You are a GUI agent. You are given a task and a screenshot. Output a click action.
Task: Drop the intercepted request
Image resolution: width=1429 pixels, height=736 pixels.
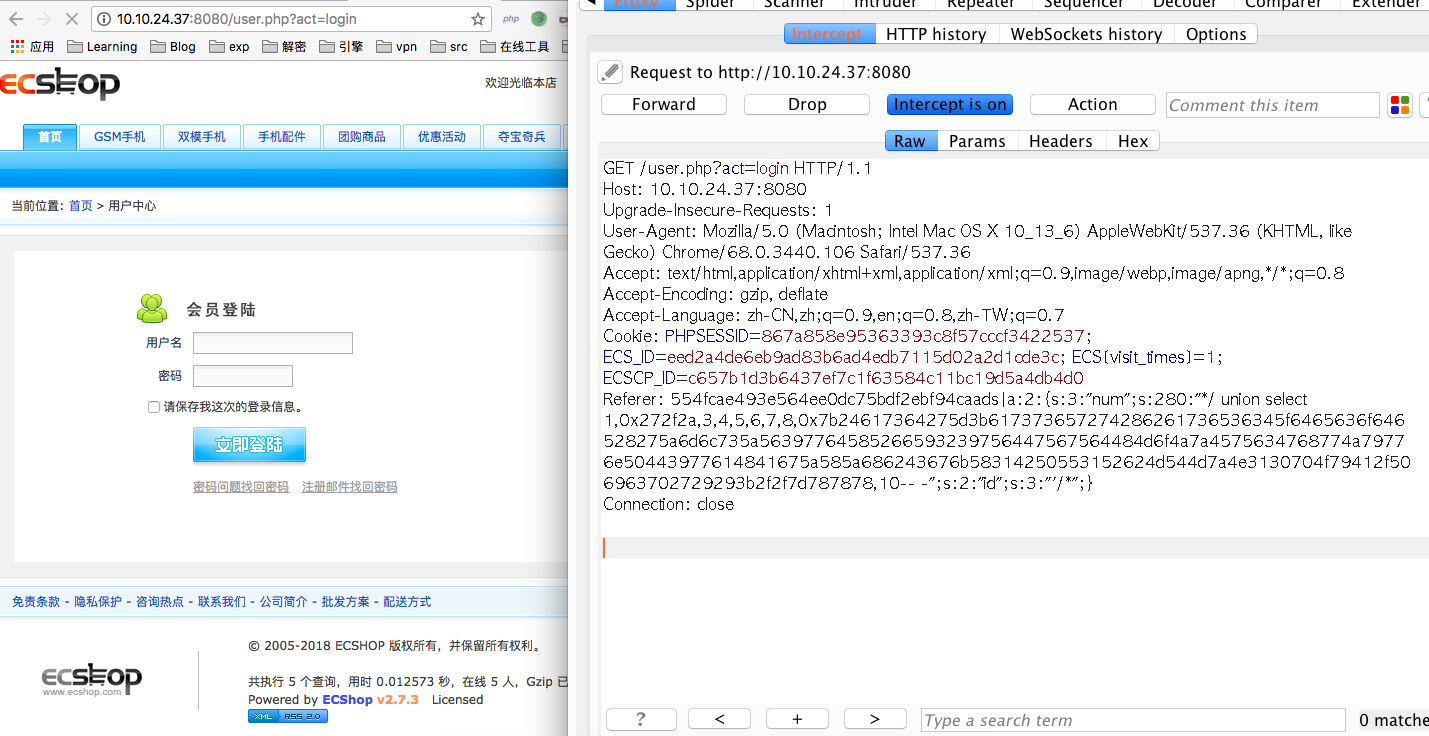click(x=807, y=105)
